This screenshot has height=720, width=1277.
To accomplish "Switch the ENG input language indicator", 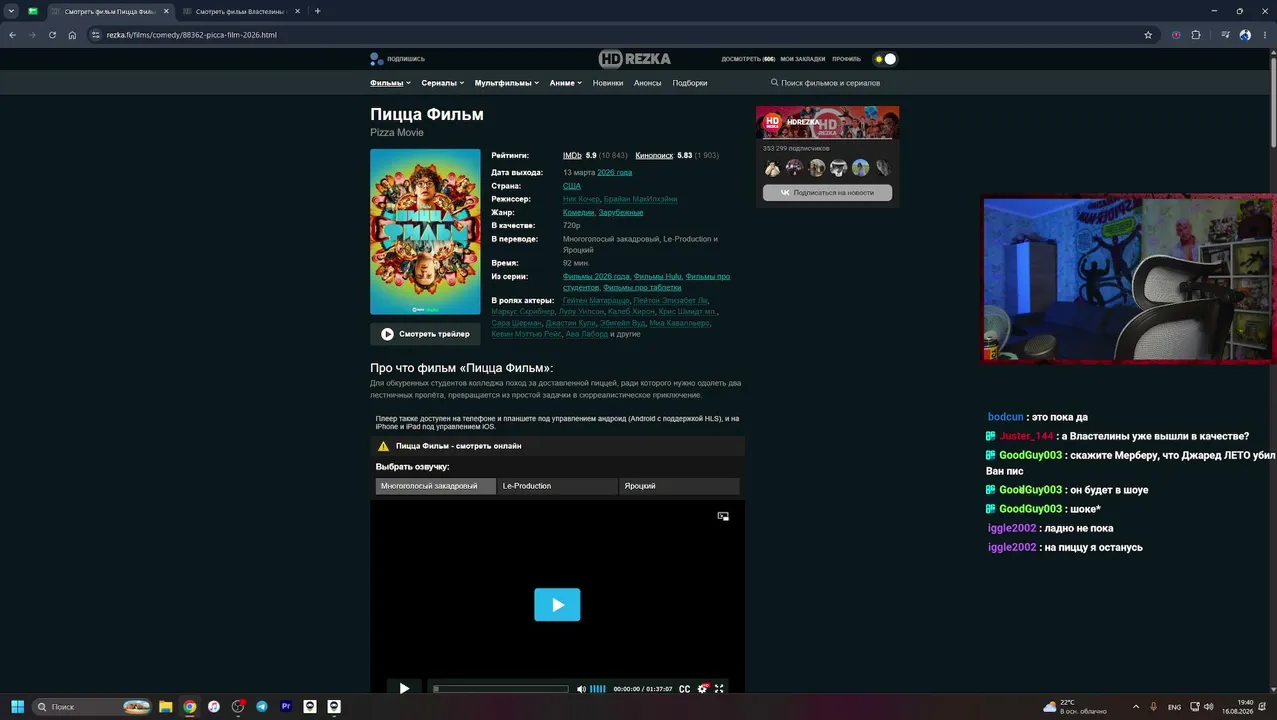I will [1174, 707].
